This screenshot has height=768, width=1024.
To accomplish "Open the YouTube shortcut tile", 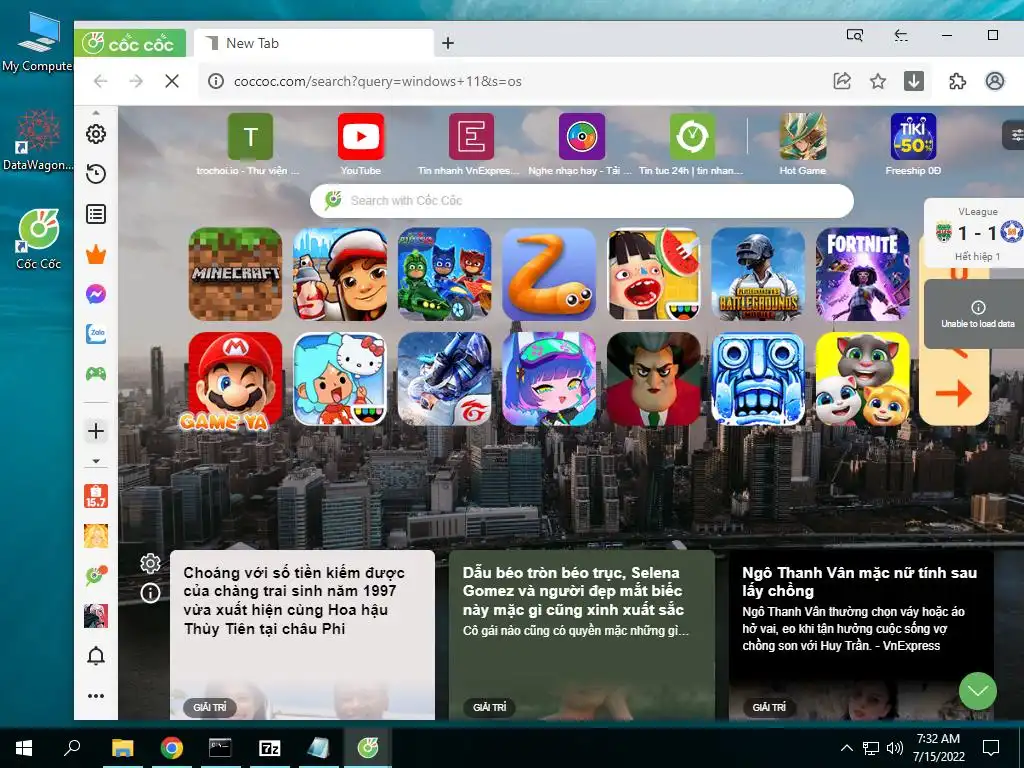I will (360, 144).
